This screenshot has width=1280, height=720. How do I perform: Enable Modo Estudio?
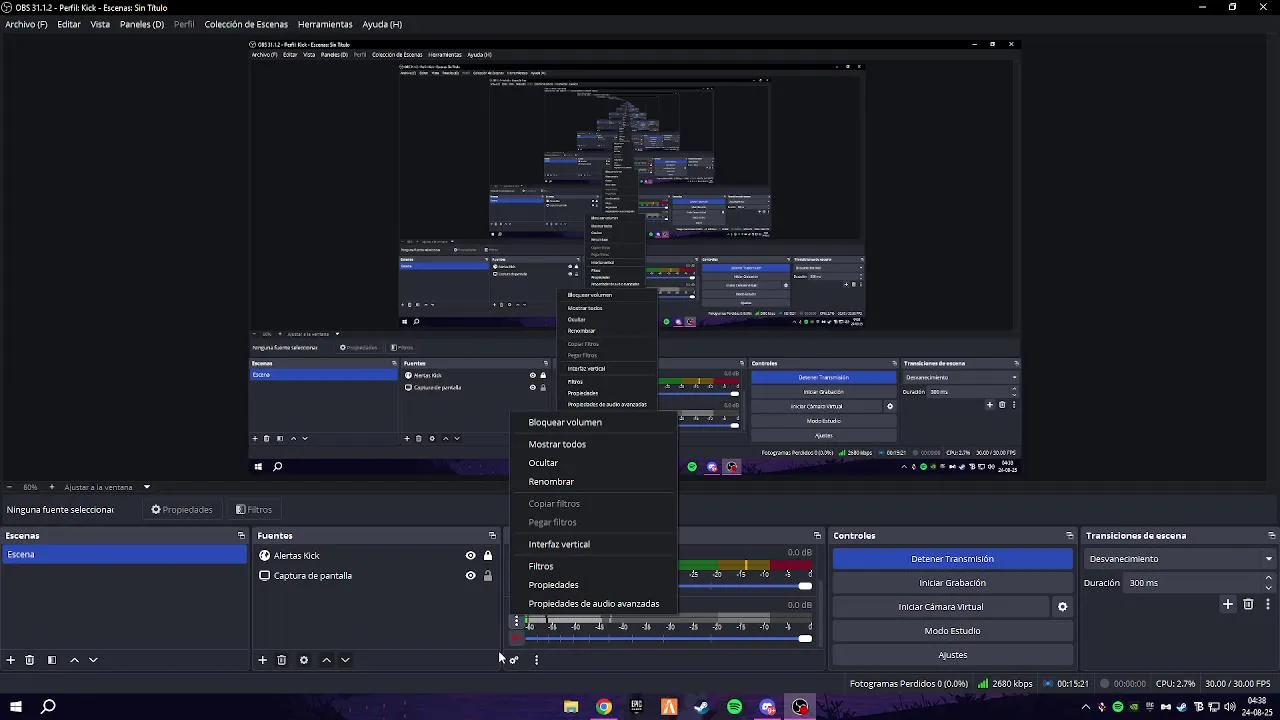952,631
